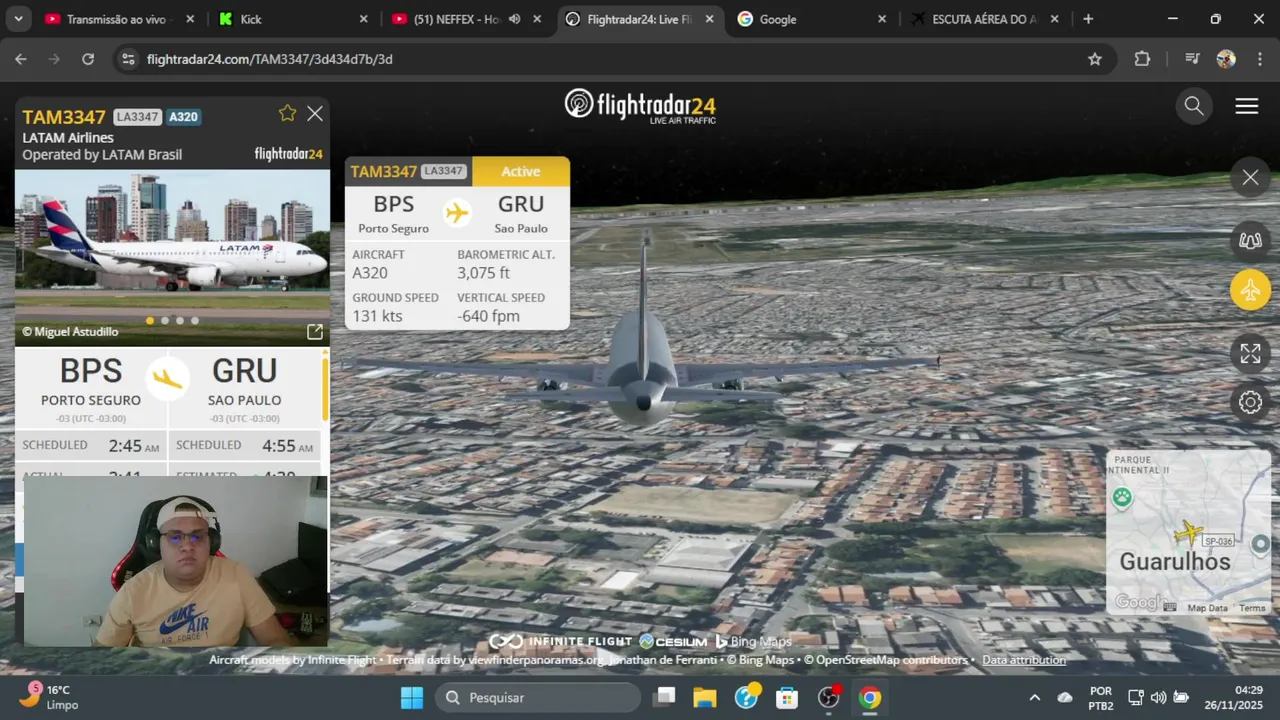Select the third photo carousel dot
1280x720 pixels.
180,321
